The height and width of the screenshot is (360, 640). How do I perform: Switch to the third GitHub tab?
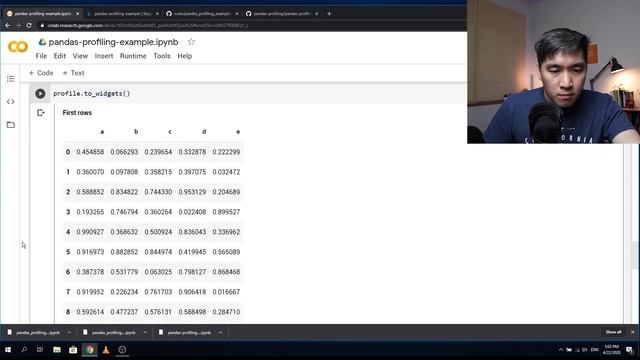coord(199,13)
